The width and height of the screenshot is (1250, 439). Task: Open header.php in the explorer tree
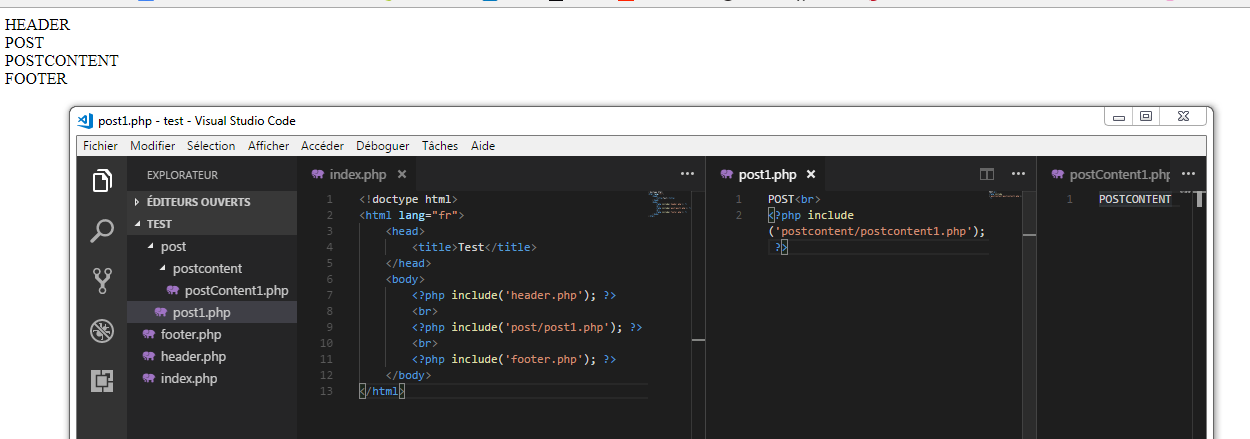coord(212,356)
